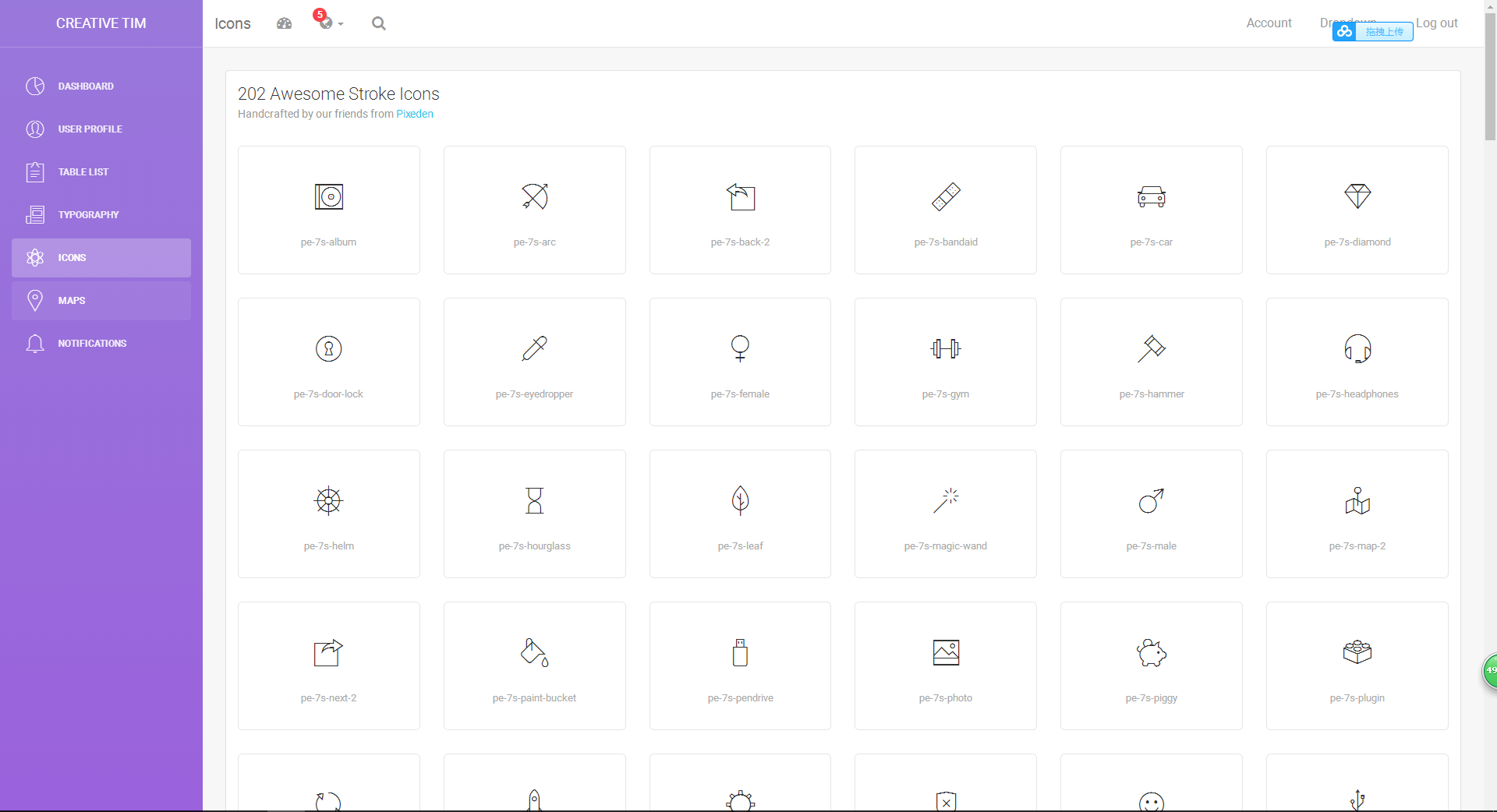
Task: Open the dashboard gauge icon in navbar
Action: (x=284, y=23)
